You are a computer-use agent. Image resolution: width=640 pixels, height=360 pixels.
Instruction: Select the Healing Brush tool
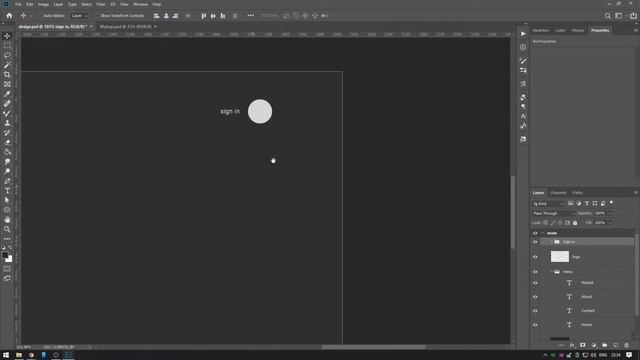tap(7, 104)
